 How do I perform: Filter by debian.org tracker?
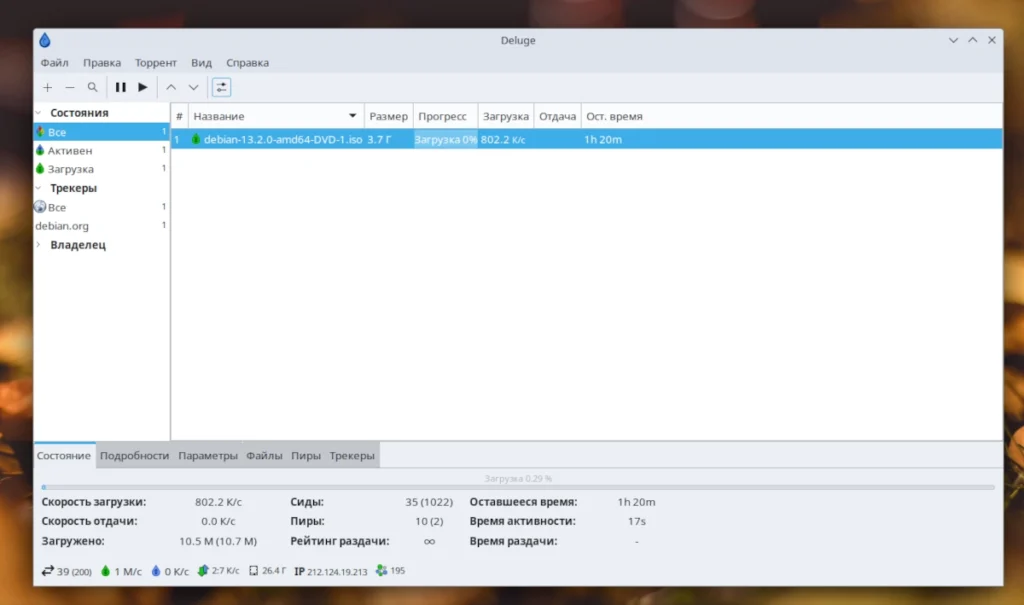point(101,225)
